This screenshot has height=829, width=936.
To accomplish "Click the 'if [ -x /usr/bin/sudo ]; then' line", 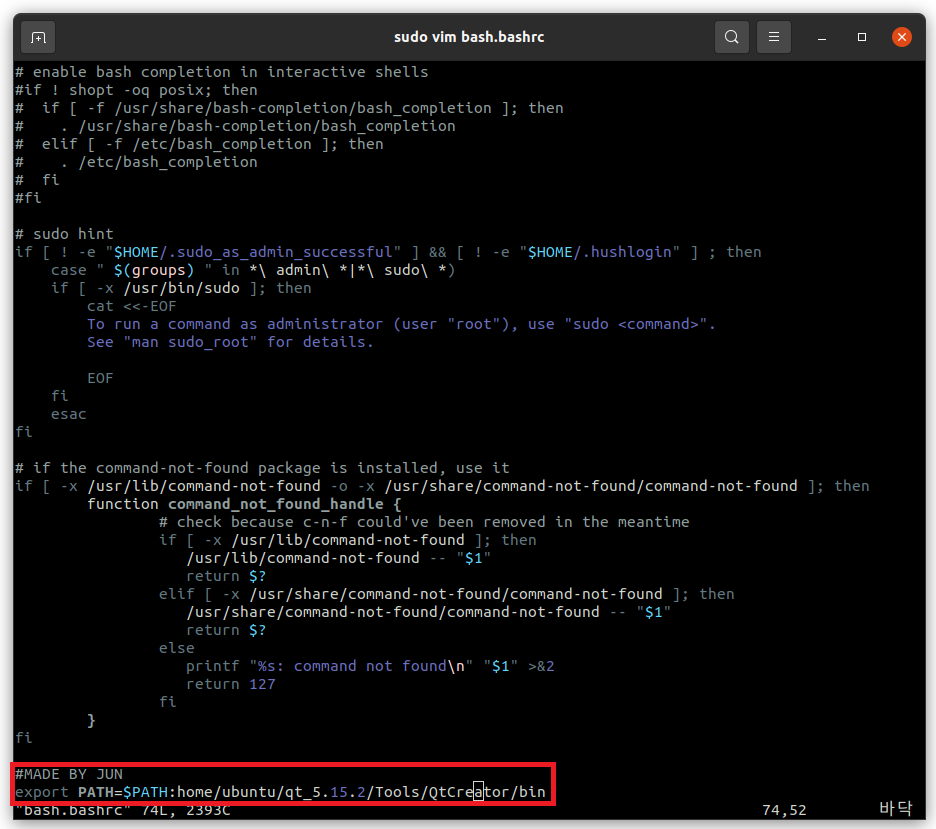I will coord(181,288).
